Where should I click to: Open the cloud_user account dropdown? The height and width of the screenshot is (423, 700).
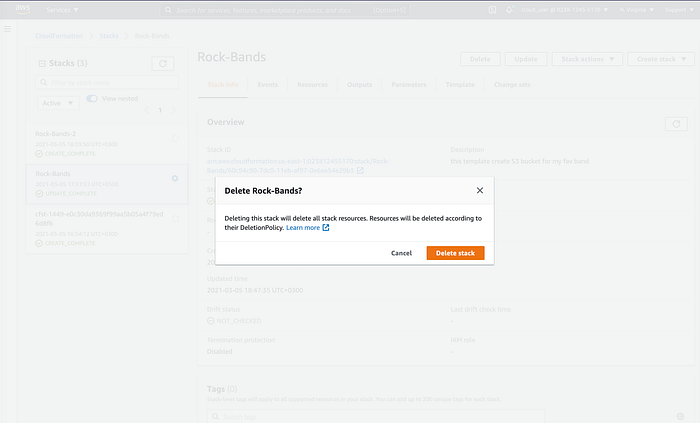pyautogui.click(x=564, y=10)
